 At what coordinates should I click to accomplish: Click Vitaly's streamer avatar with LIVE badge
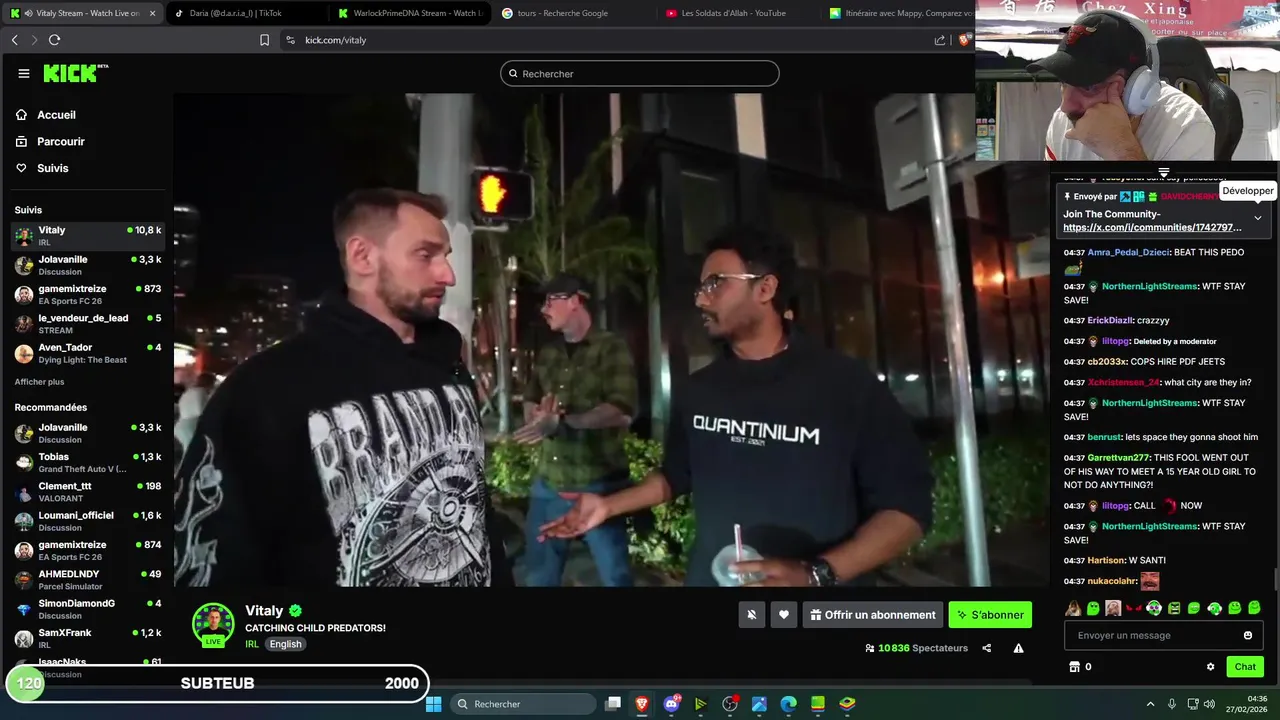click(213, 624)
